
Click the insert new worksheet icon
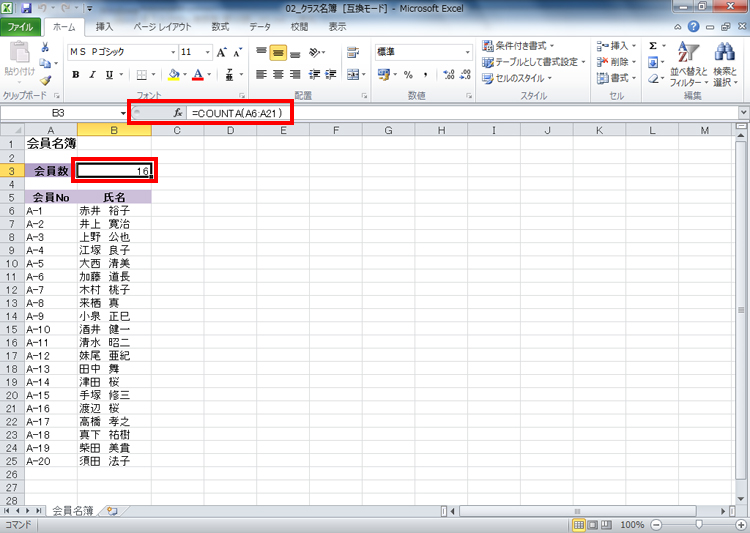tap(112, 511)
